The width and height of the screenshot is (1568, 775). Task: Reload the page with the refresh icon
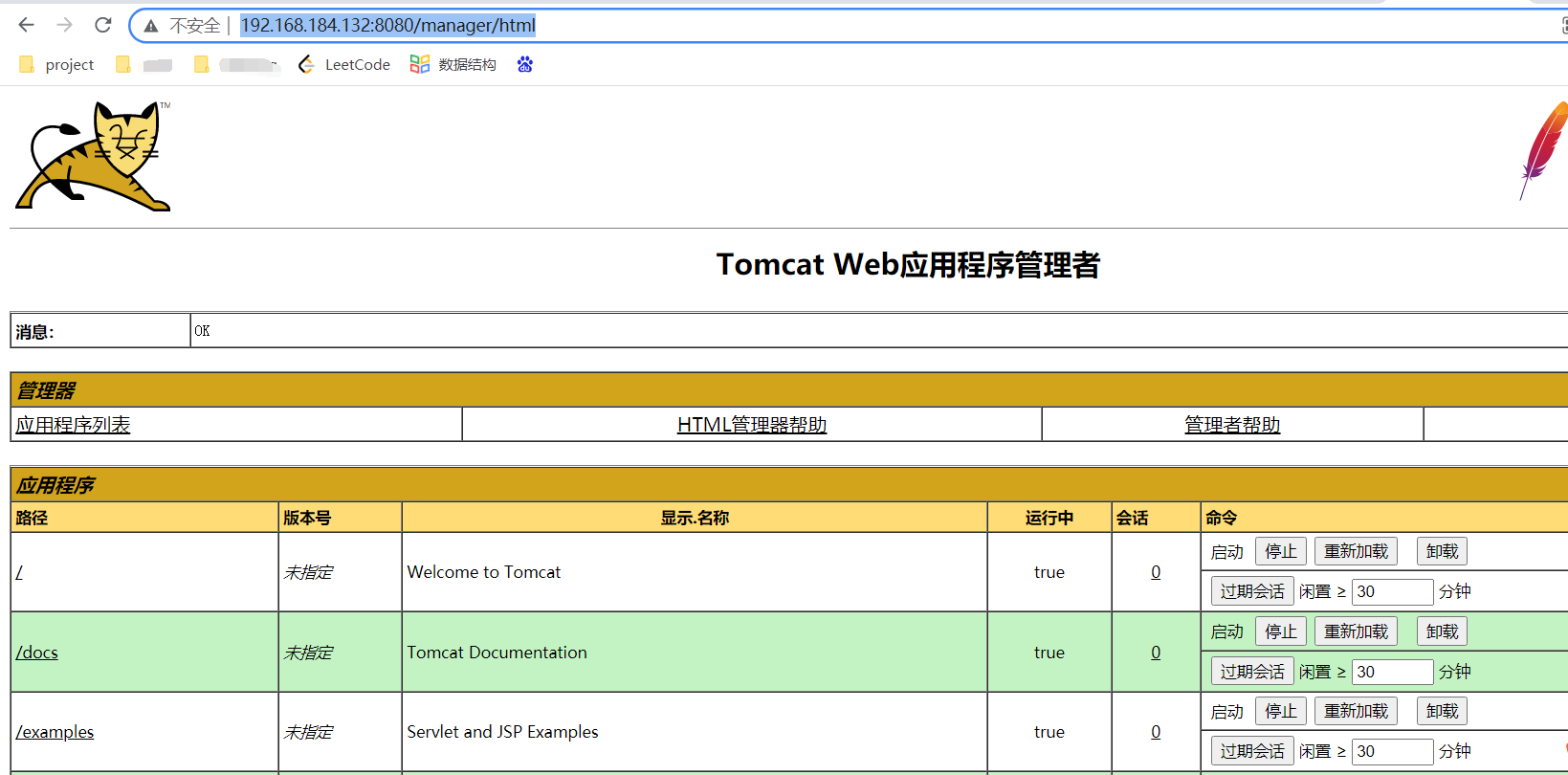pos(102,25)
